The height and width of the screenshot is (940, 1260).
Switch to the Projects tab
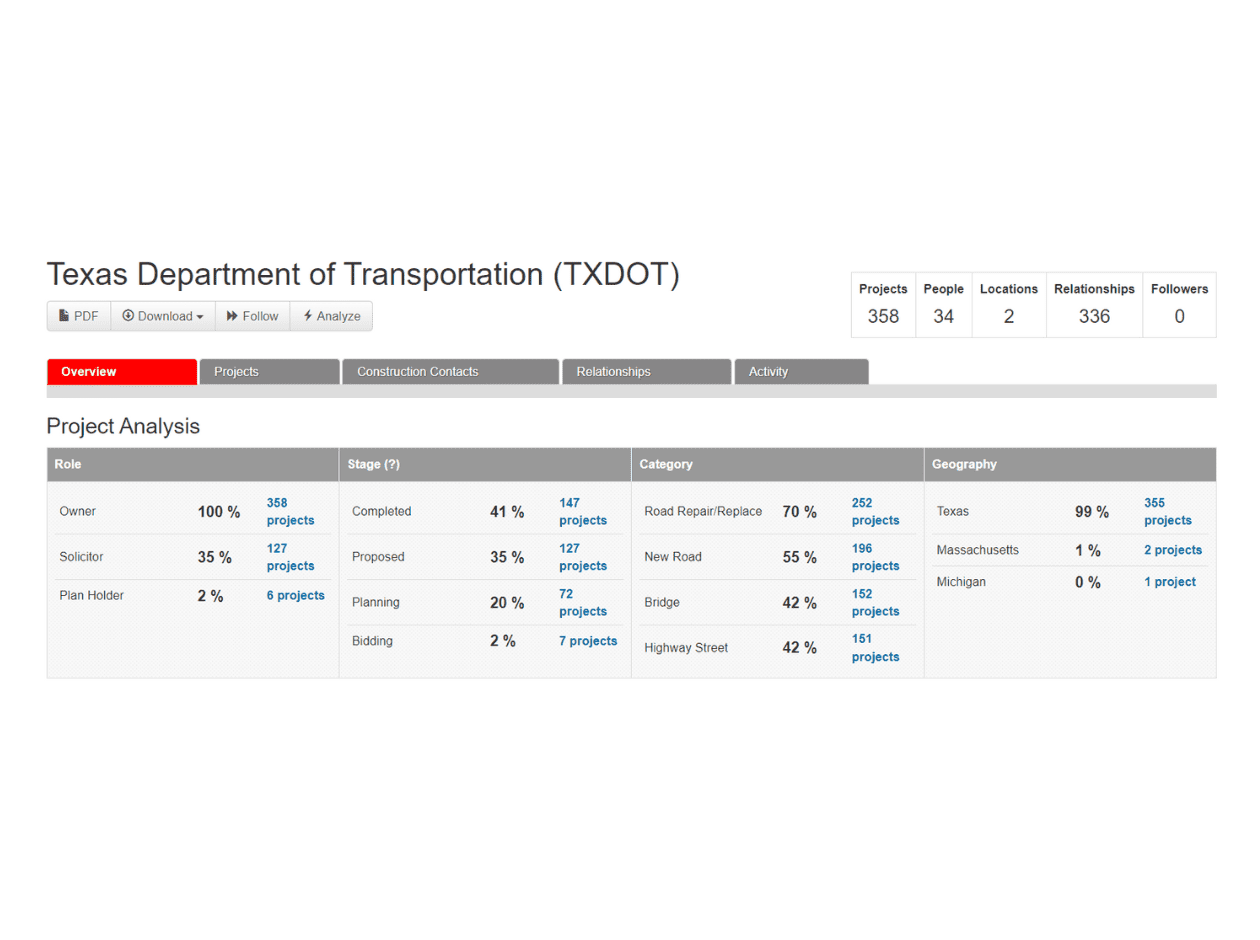pos(237,372)
